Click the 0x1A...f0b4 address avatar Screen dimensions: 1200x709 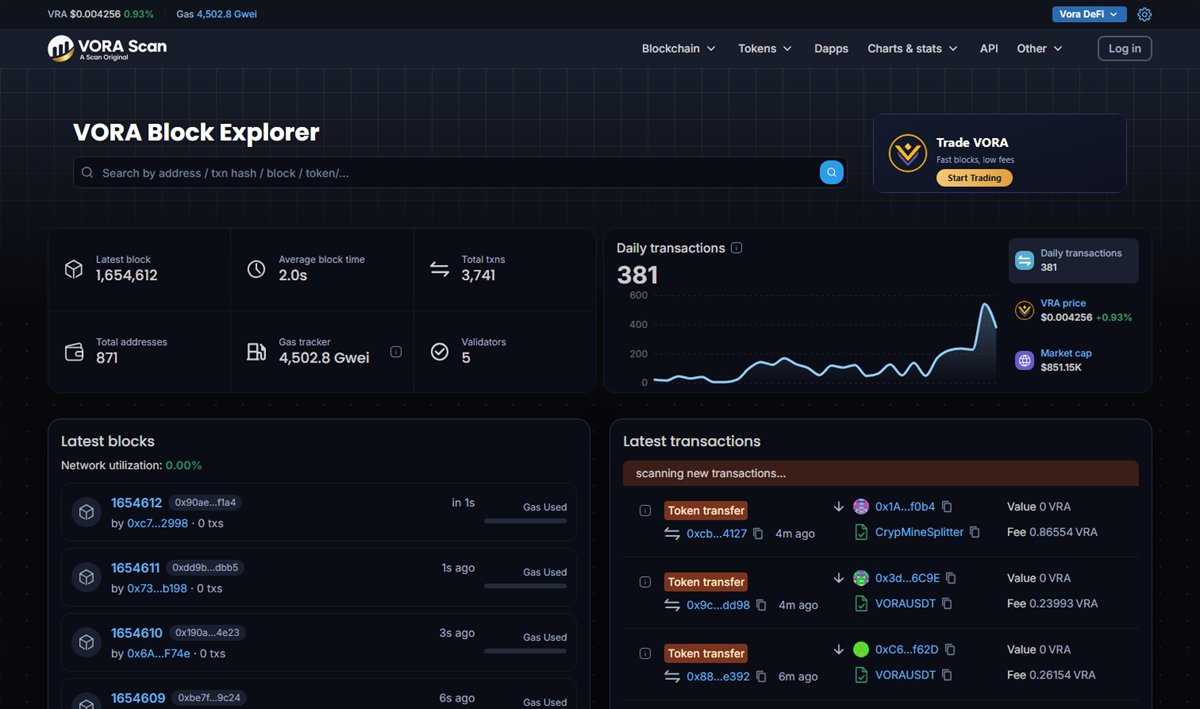861,507
